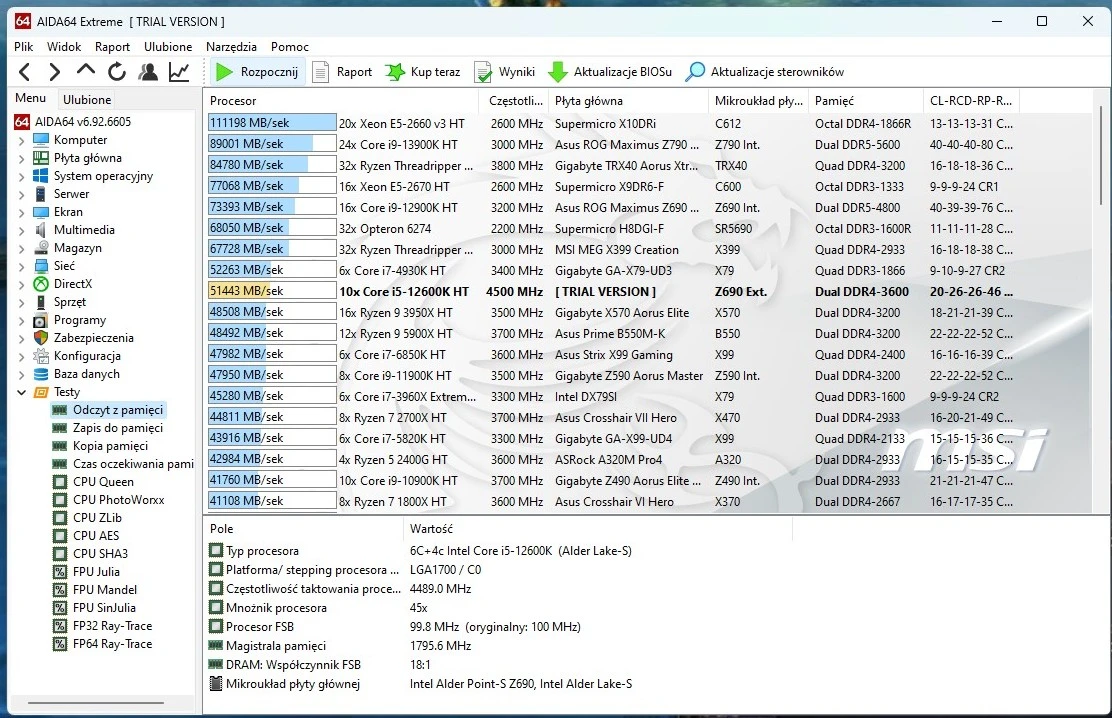This screenshot has width=1112, height=718.
Task: Select CPU Queen benchmark in tree
Action: (103, 482)
